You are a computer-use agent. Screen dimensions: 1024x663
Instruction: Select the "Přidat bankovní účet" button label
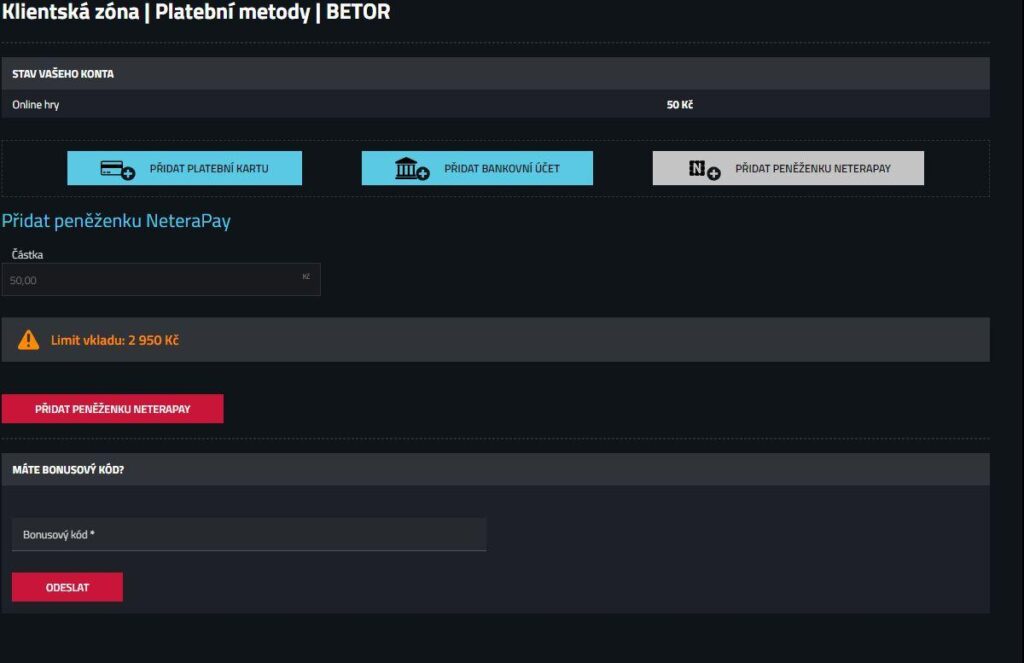(x=501, y=169)
